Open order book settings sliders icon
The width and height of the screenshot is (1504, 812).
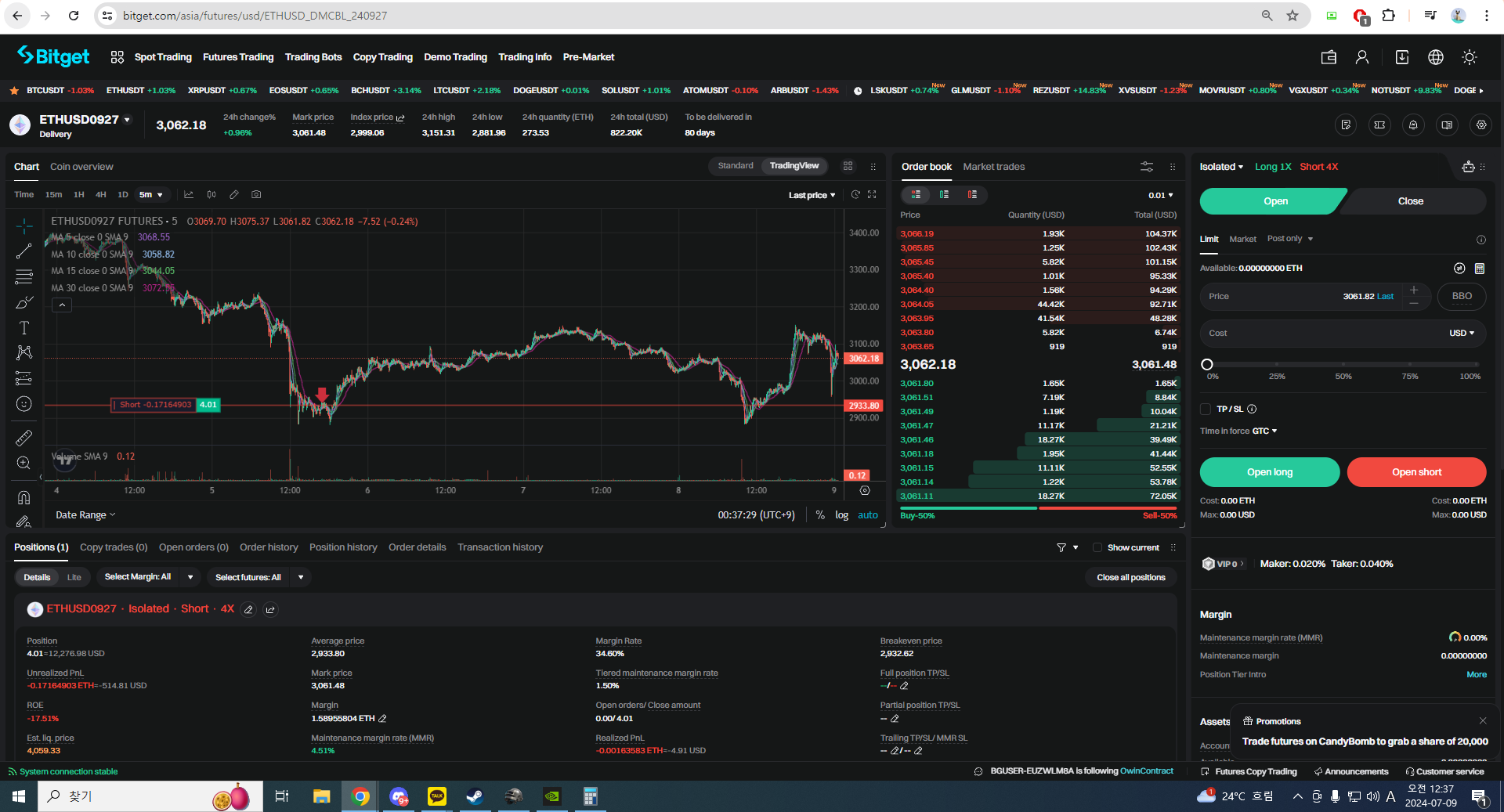click(1147, 167)
